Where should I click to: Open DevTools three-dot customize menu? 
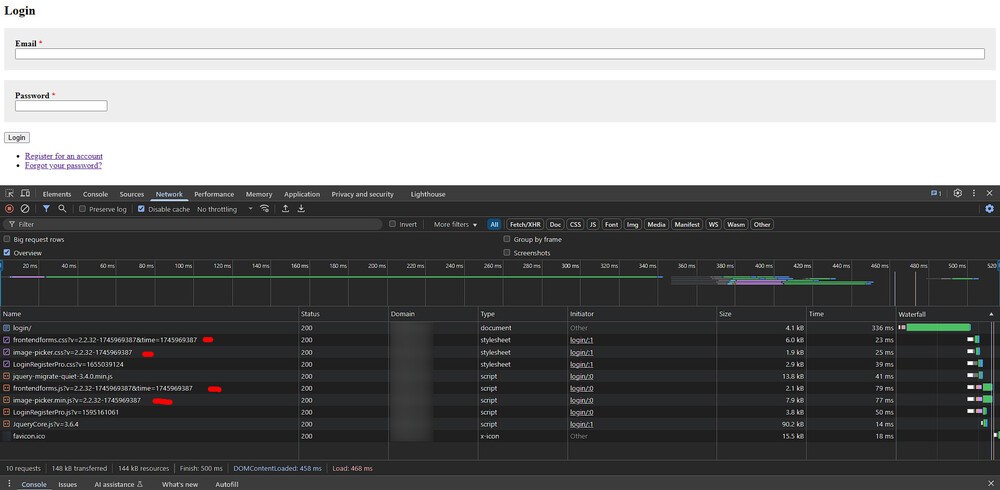(x=973, y=193)
